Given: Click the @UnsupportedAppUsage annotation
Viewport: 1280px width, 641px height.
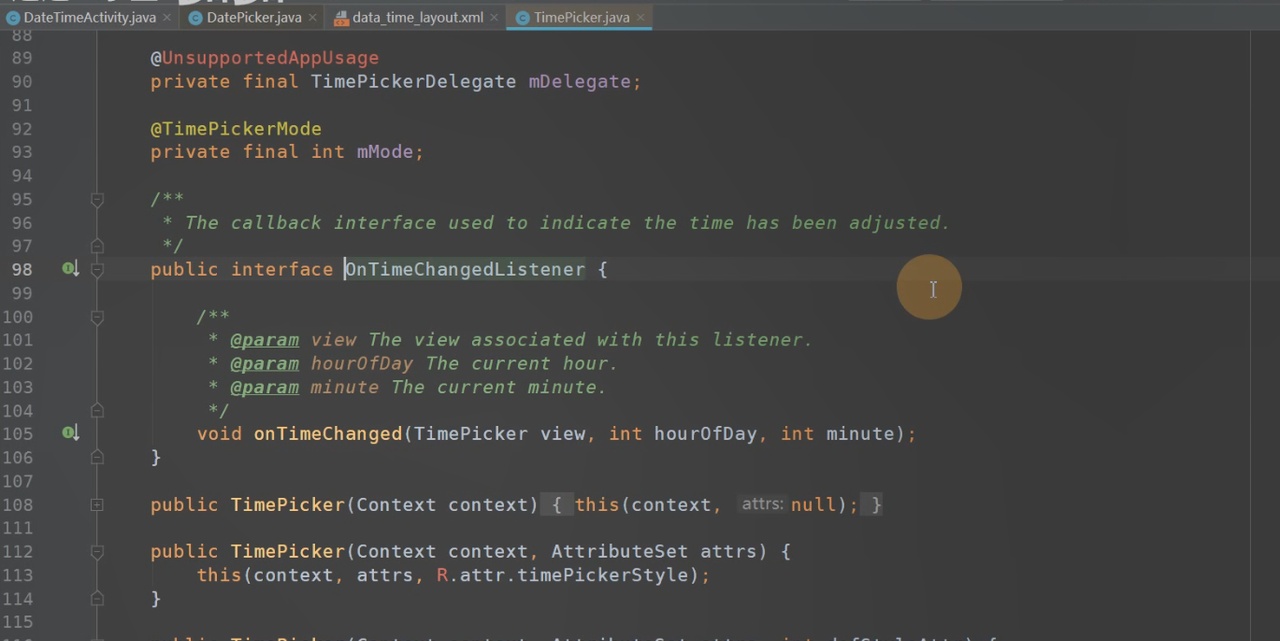Looking at the screenshot, I should pyautogui.click(x=265, y=58).
